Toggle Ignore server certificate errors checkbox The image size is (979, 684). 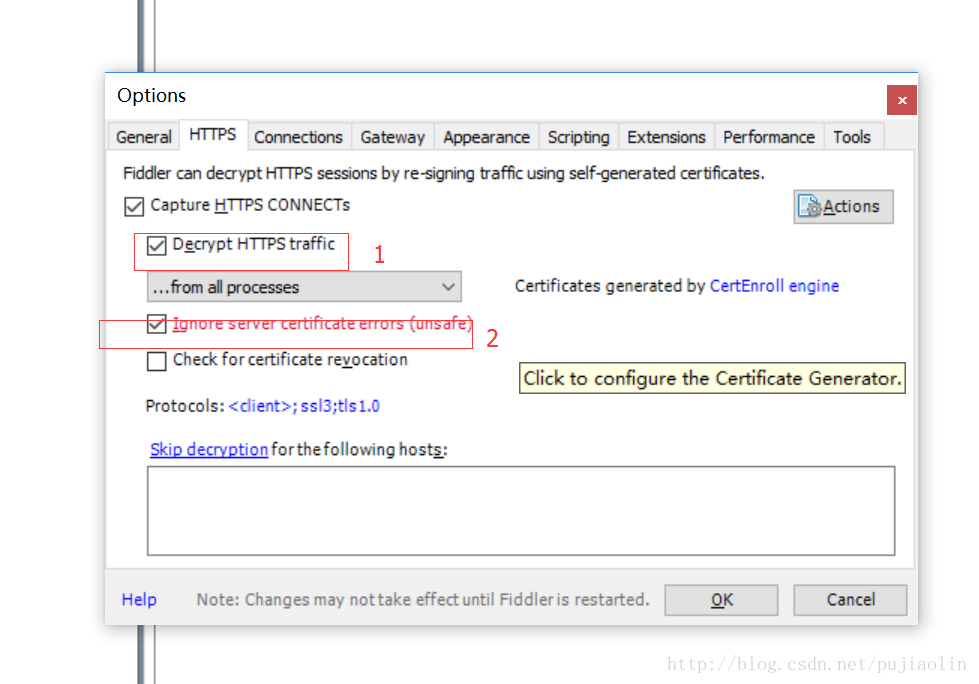click(157, 325)
